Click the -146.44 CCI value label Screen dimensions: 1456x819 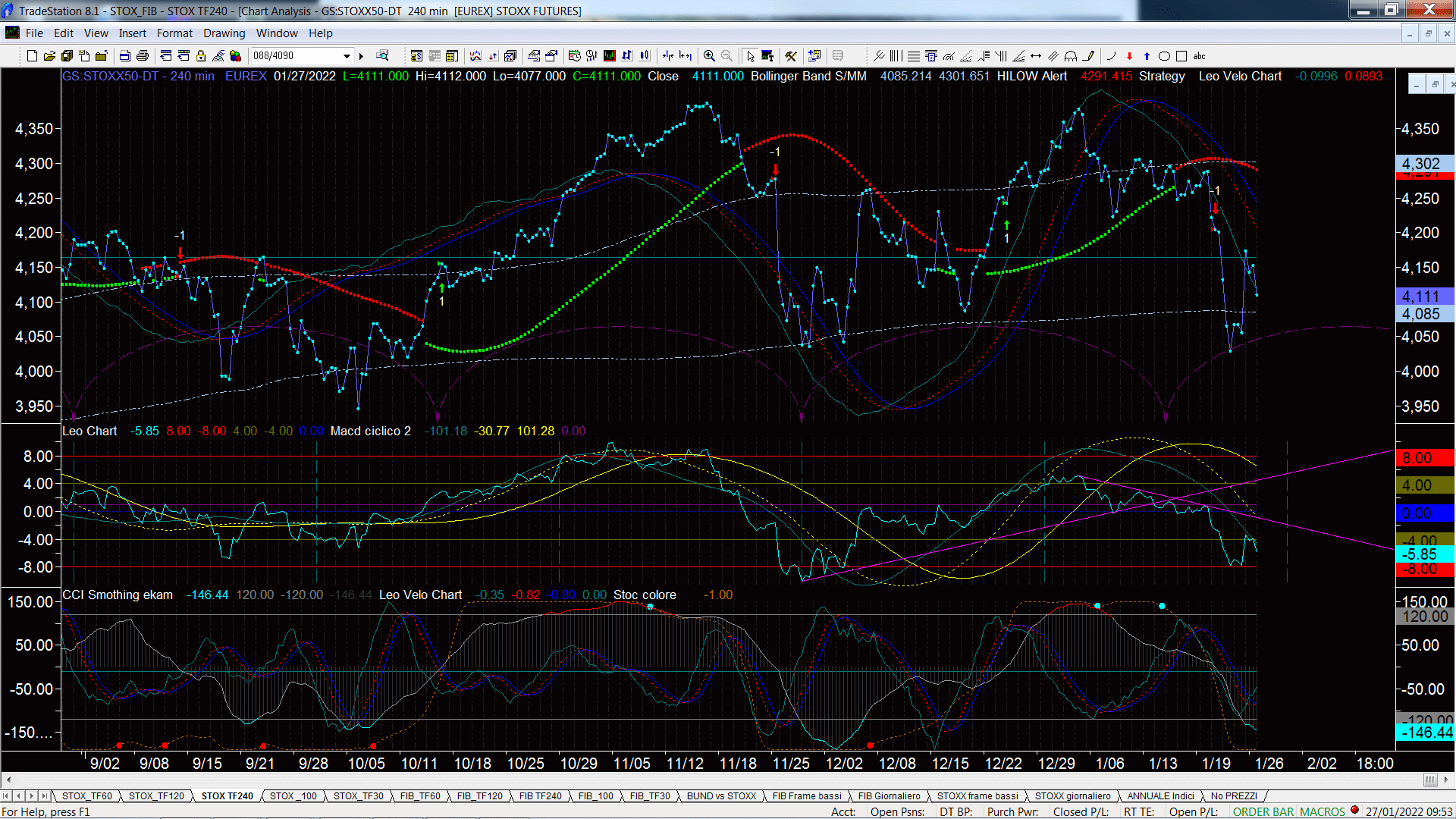(1426, 733)
